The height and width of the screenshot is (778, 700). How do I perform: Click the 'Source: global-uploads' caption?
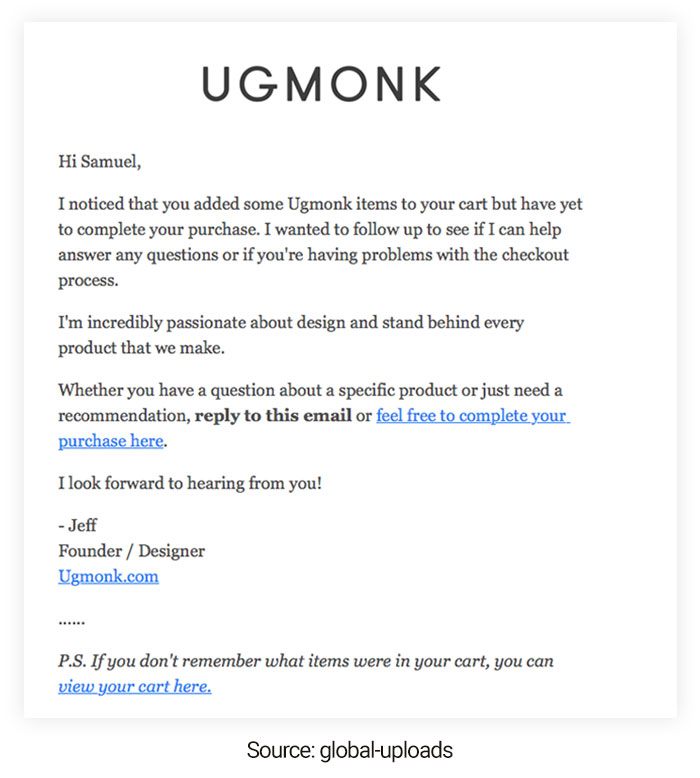tap(349, 748)
